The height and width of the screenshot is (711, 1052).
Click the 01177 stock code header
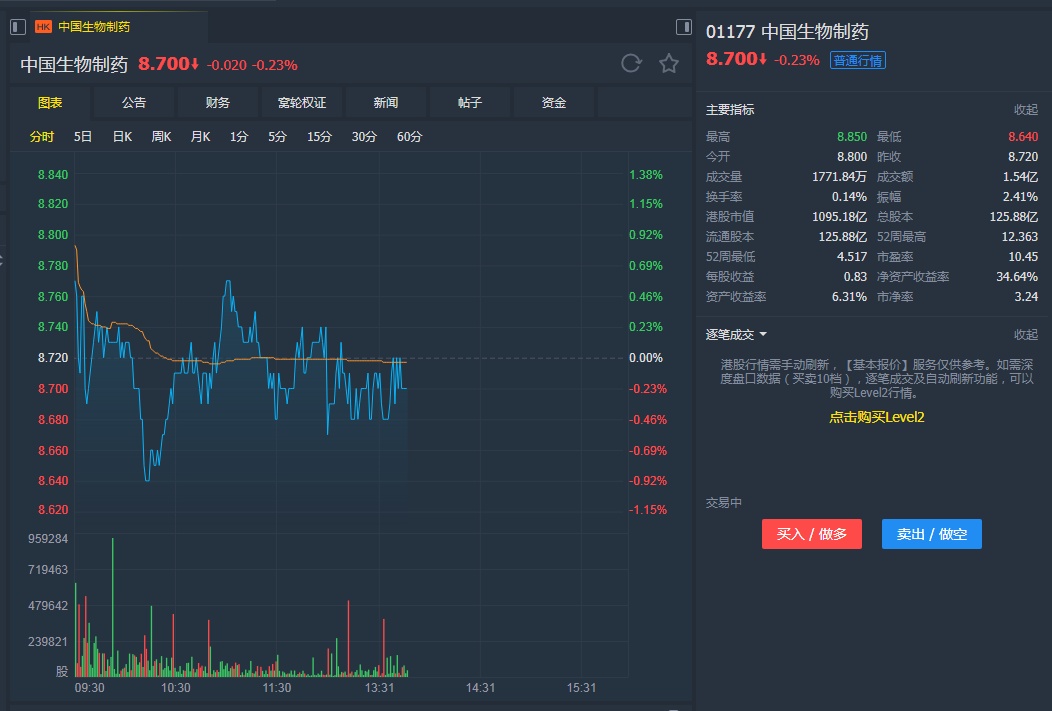click(731, 32)
